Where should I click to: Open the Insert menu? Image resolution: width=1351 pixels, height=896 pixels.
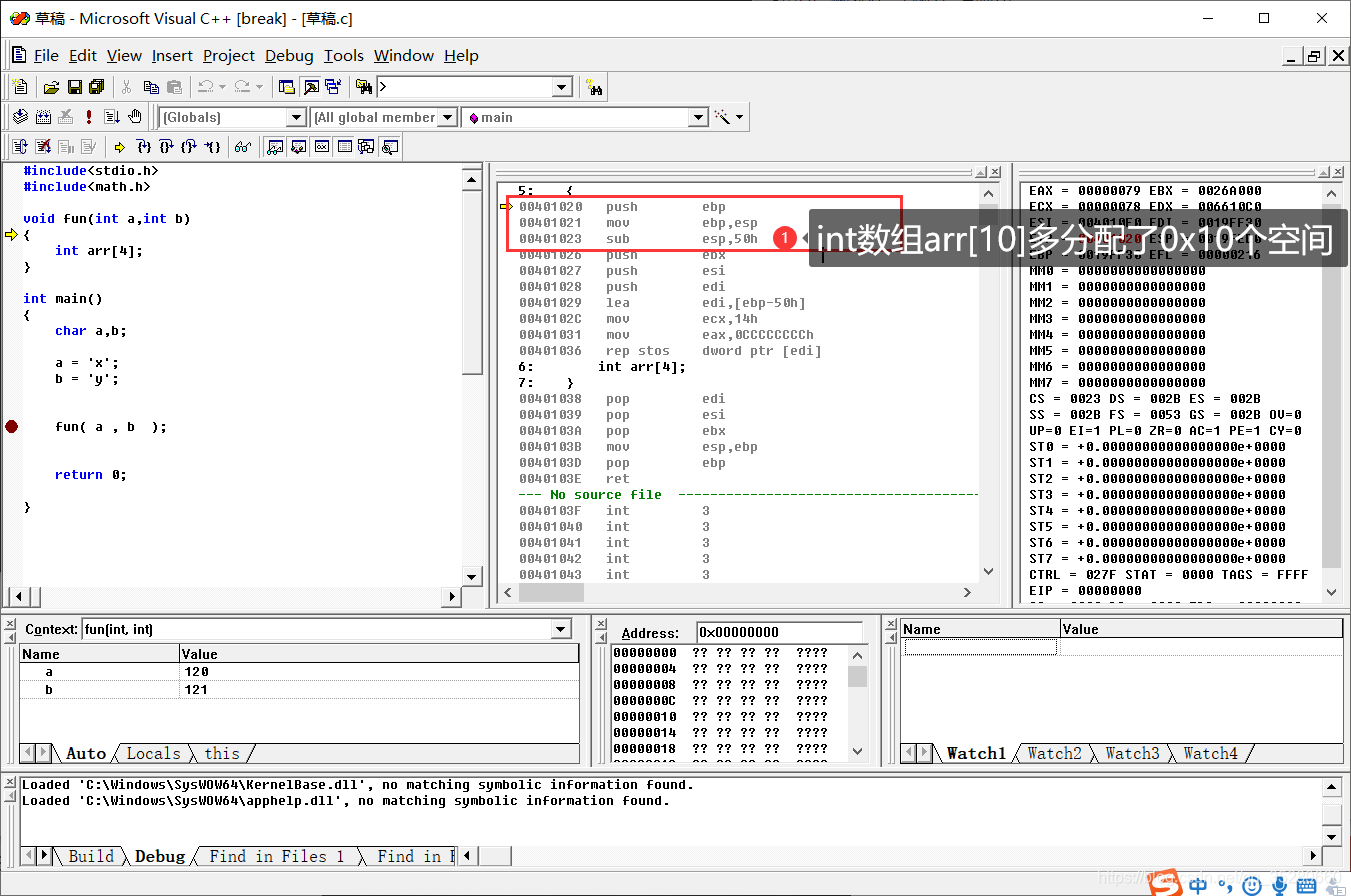172,56
